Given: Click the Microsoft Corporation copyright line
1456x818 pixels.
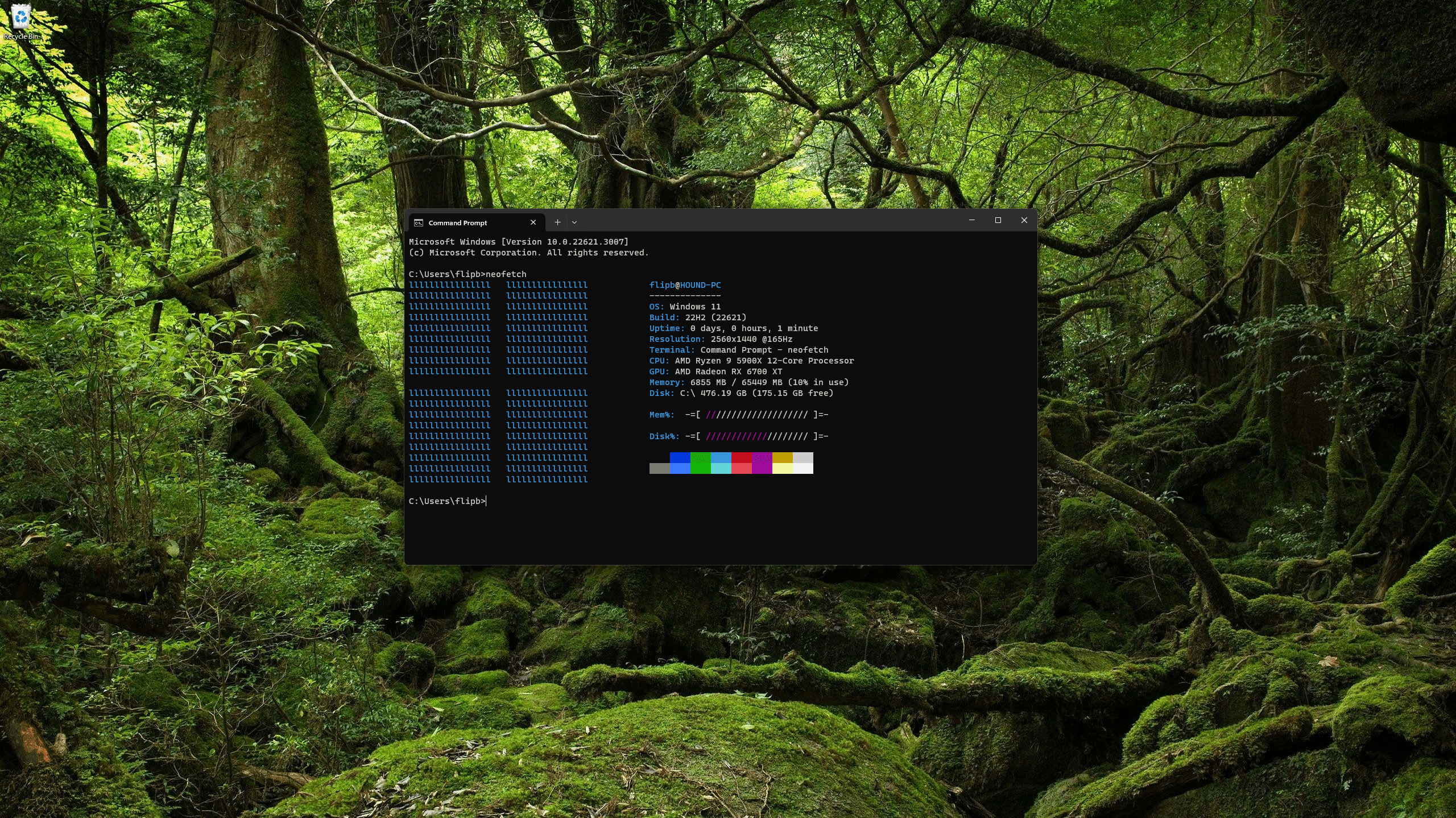Looking at the screenshot, I should click(x=529, y=253).
